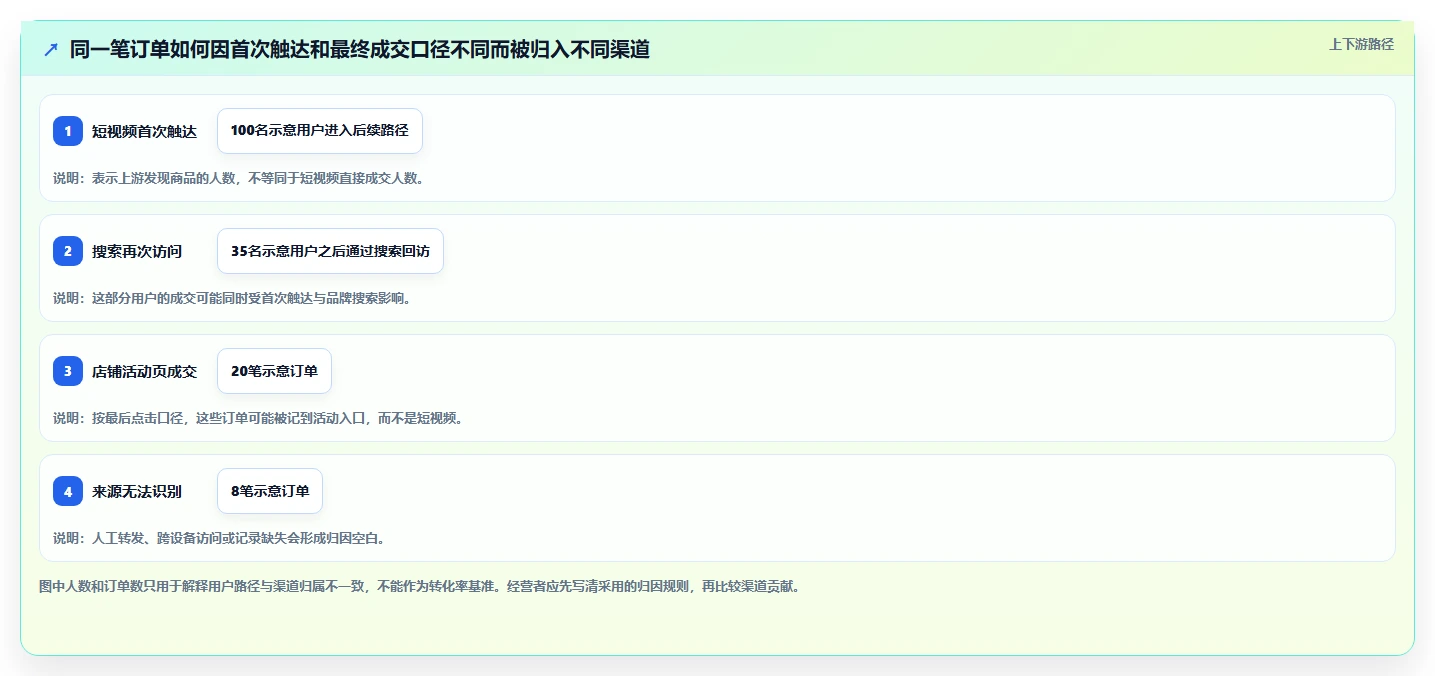Image resolution: width=1435 pixels, height=676 pixels.
Task: Click the step 1 number badge
Action: [68, 131]
